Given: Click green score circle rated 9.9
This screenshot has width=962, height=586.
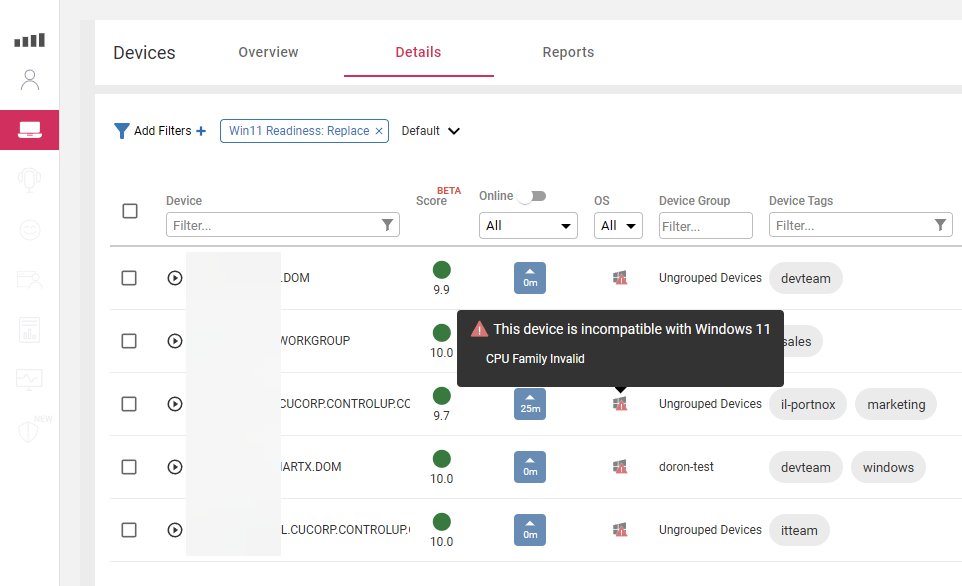Looking at the screenshot, I should click(x=441, y=269).
